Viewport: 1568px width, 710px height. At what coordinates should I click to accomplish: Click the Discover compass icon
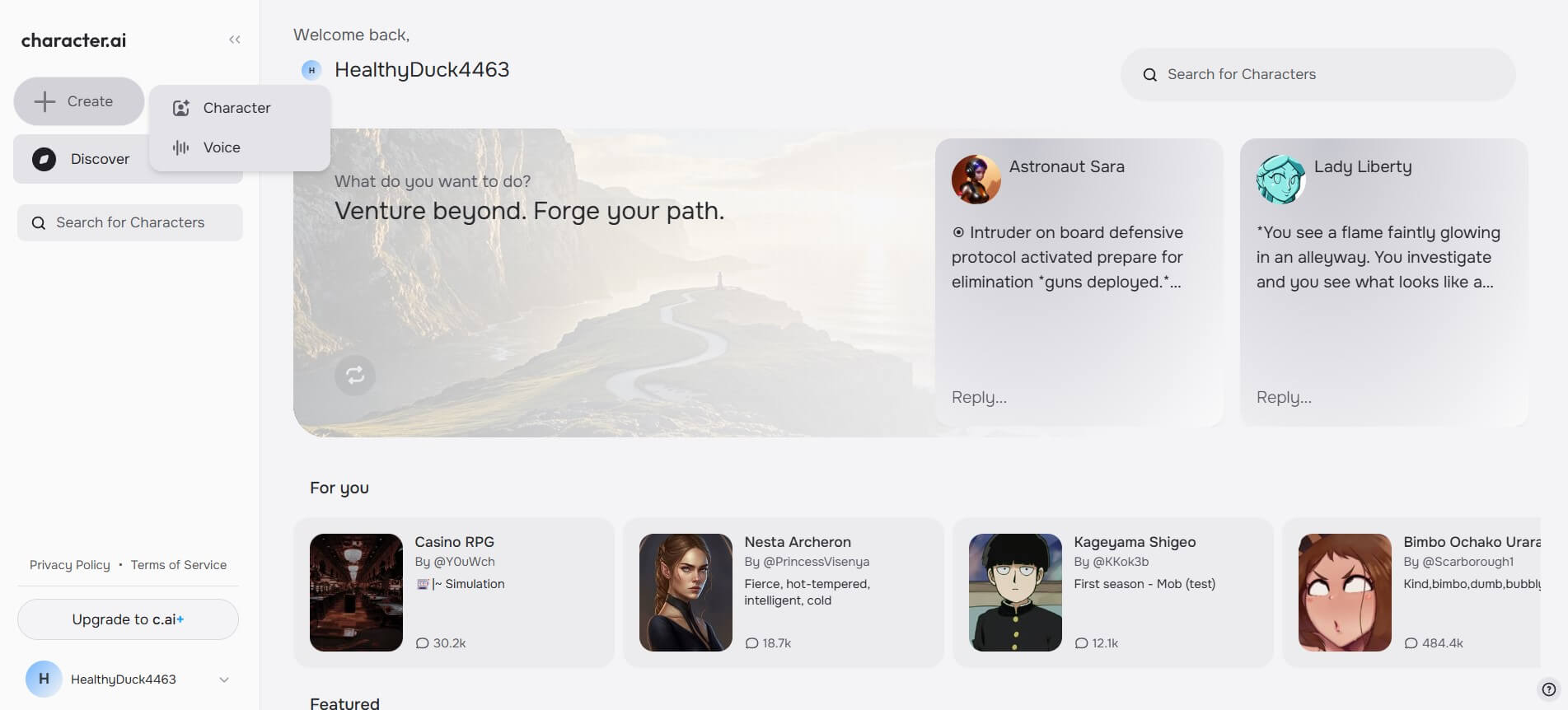click(x=44, y=159)
